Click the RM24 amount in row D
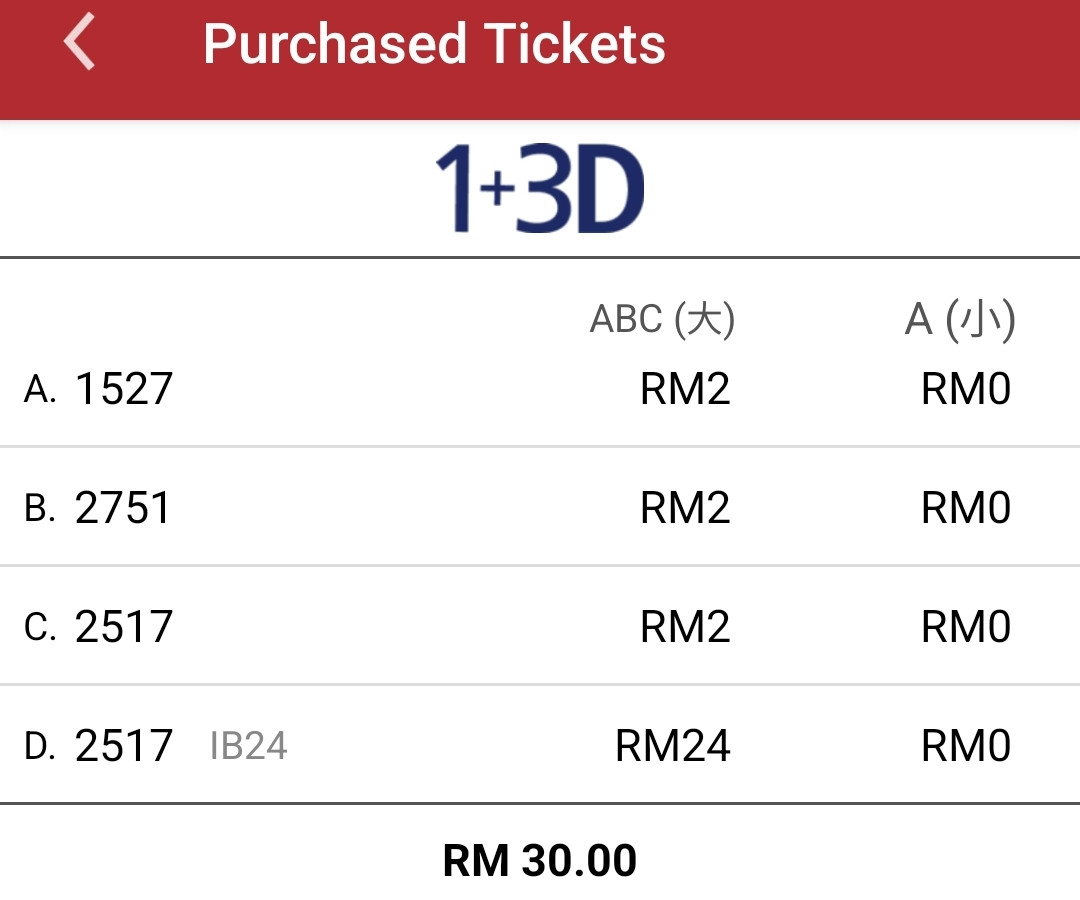Viewport: 1080px width, 900px height. coord(673,746)
